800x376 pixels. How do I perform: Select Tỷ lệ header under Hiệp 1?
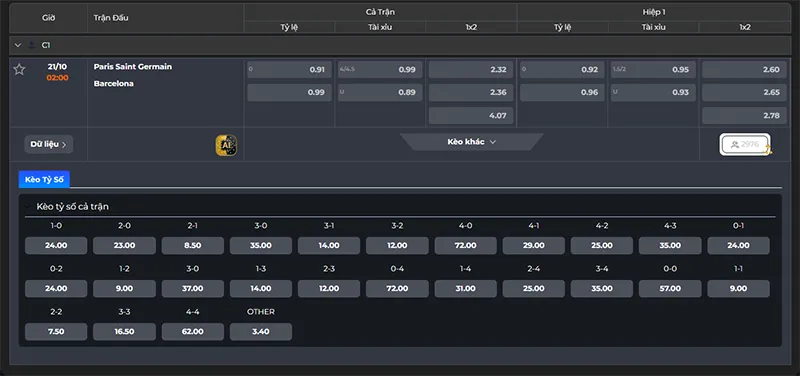click(x=562, y=28)
